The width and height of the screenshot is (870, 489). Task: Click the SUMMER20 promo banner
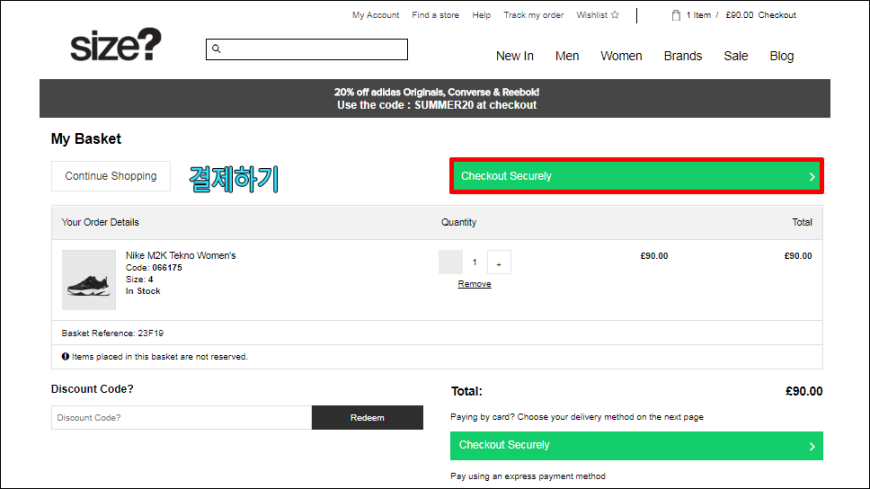[x=435, y=98]
